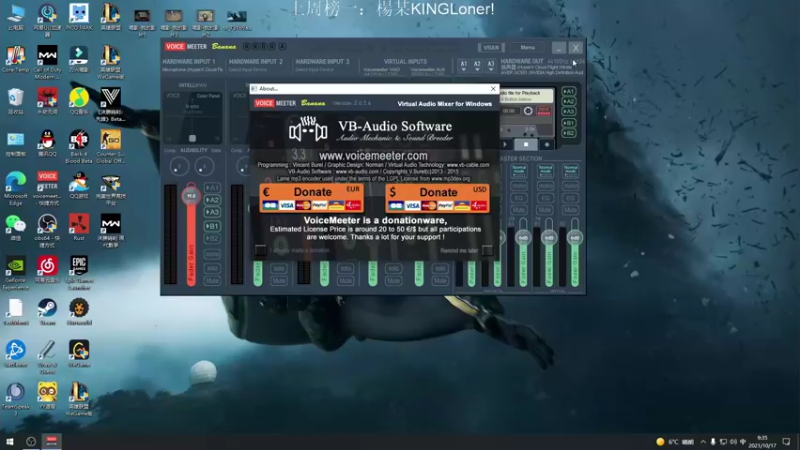Image resolution: width=800 pixels, height=450 pixels.
Task: Close the About dialog
Action: click(x=493, y=89)
